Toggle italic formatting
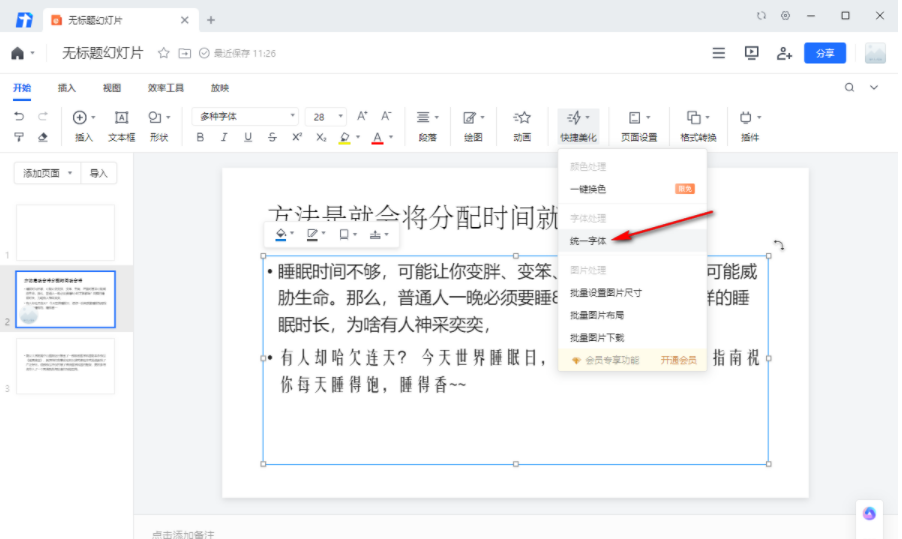902x539 pixels. [x=224, y=137]
